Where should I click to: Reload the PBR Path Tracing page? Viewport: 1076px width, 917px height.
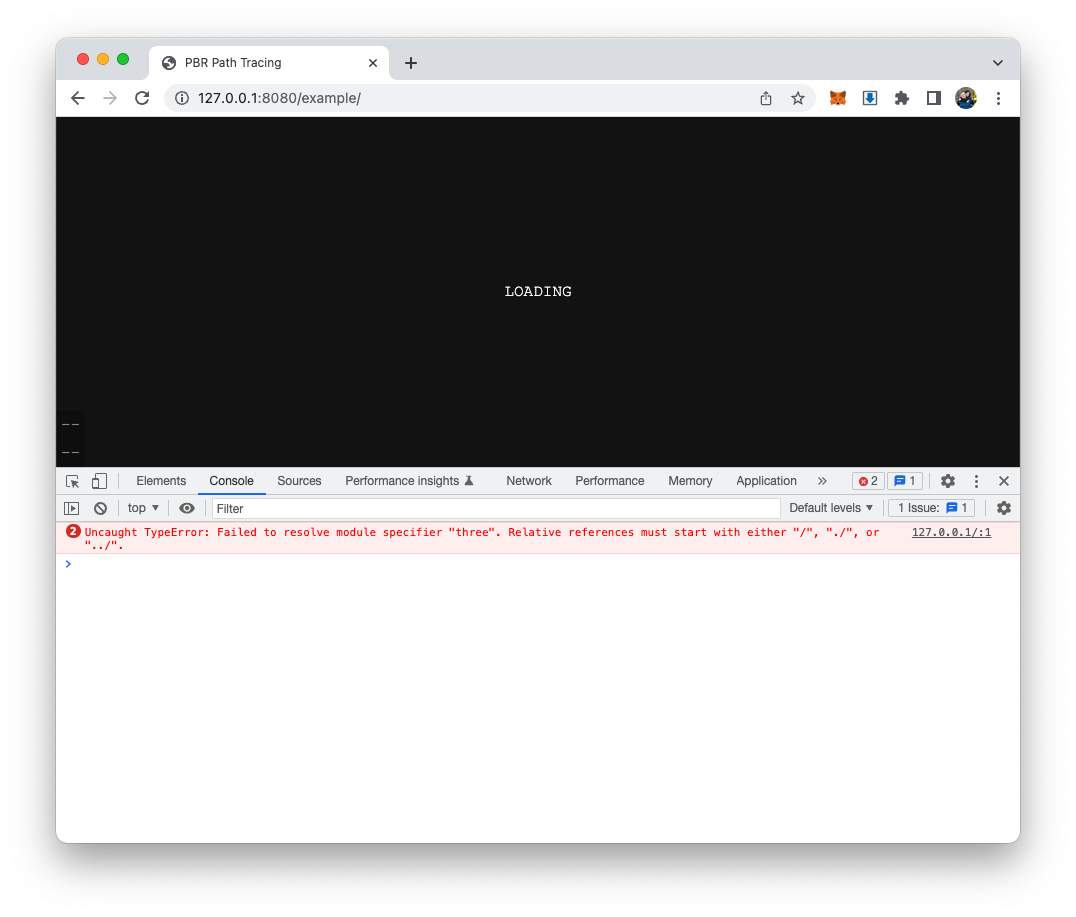click(142, 98)
